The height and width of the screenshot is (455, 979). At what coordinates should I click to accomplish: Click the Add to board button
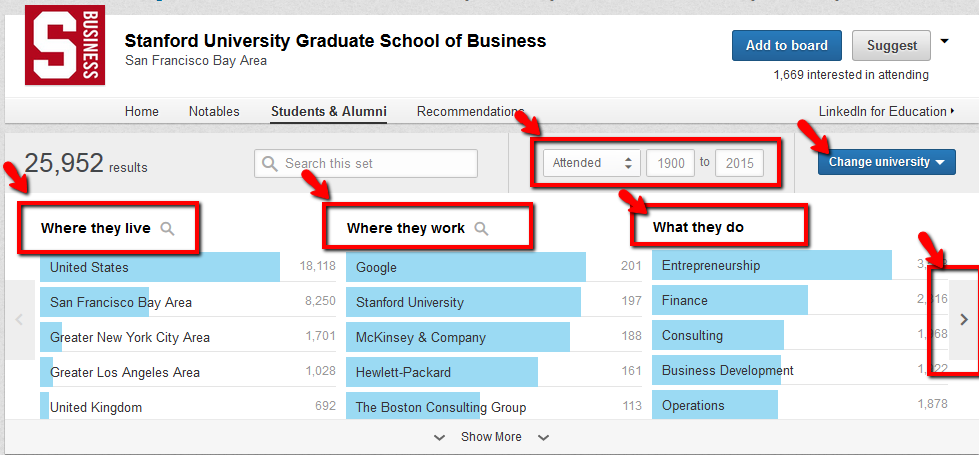(787, 46)
